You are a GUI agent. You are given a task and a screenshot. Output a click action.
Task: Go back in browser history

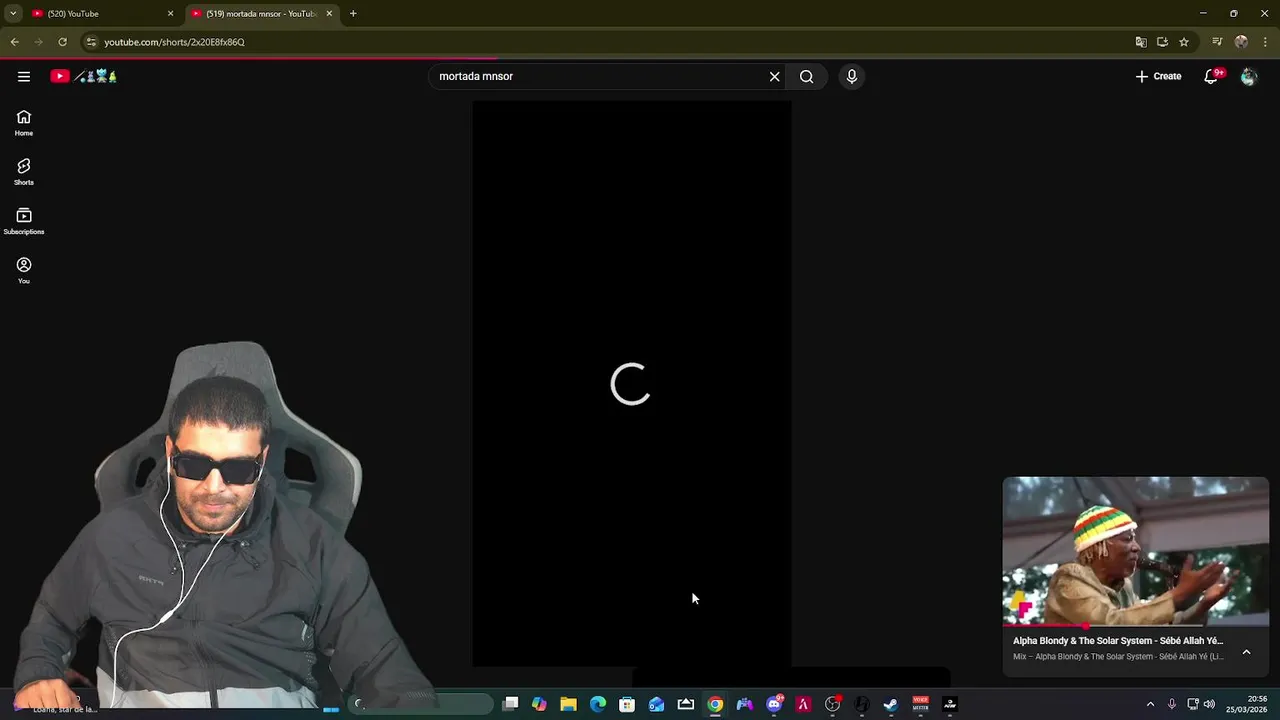14,42
